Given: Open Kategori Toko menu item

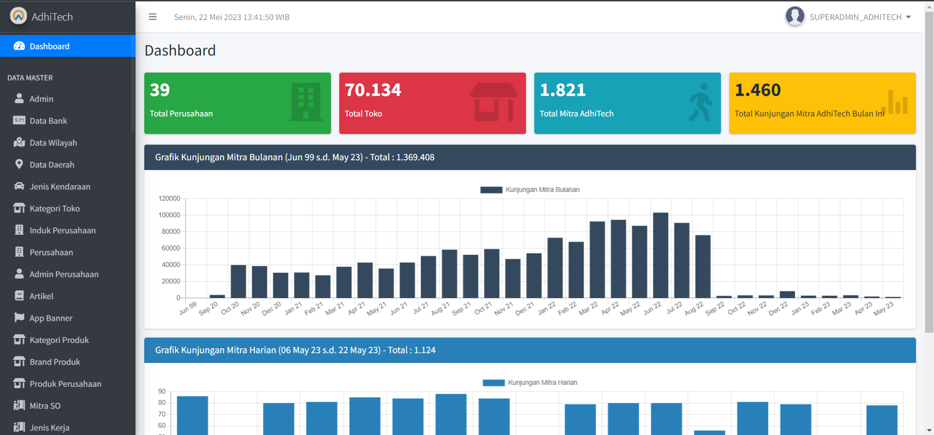Looking at the screenshot, I should click(x=55, y=208).
